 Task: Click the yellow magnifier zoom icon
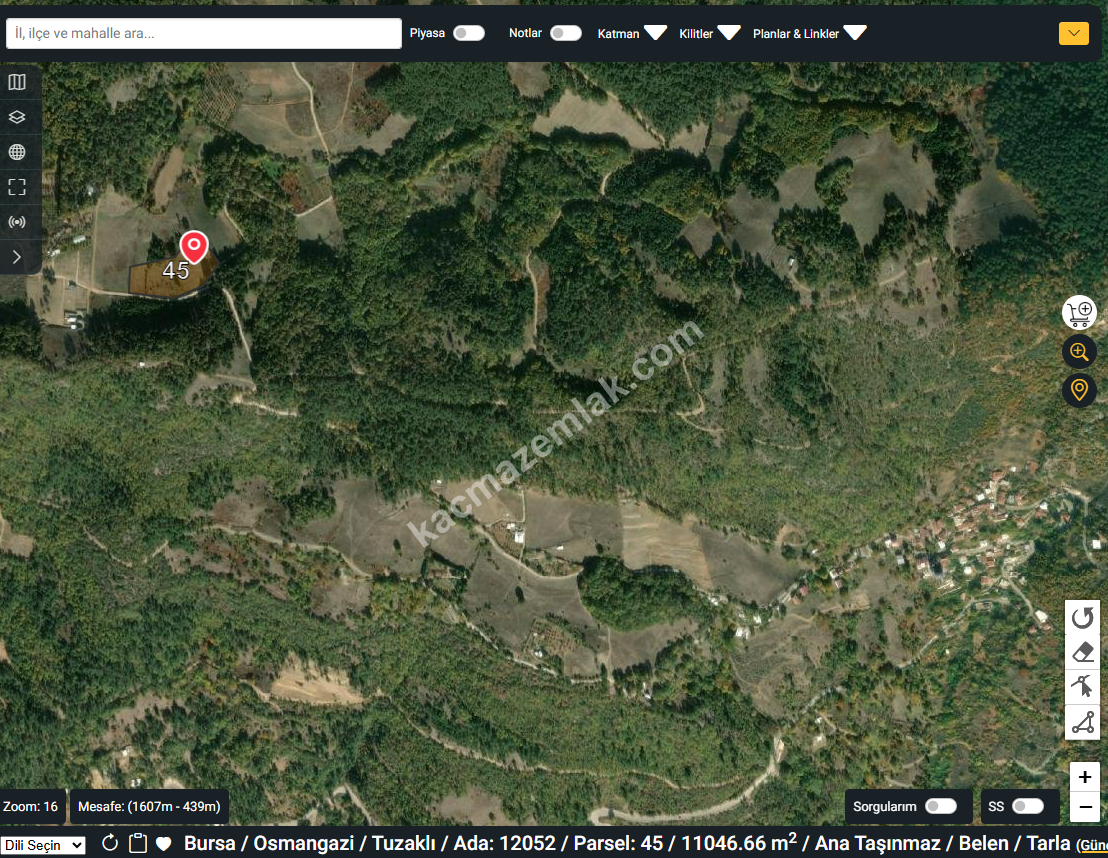(x=1079, y=352)
